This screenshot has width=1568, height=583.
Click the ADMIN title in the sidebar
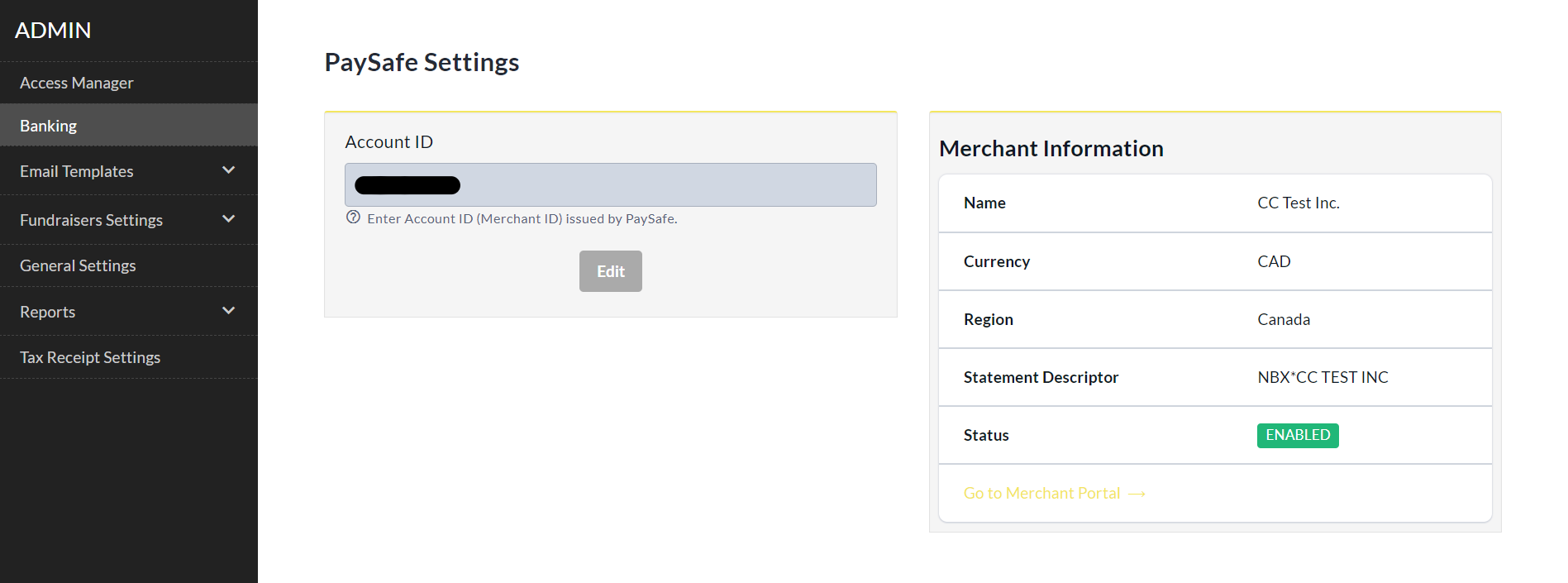(x=53, y=31)
